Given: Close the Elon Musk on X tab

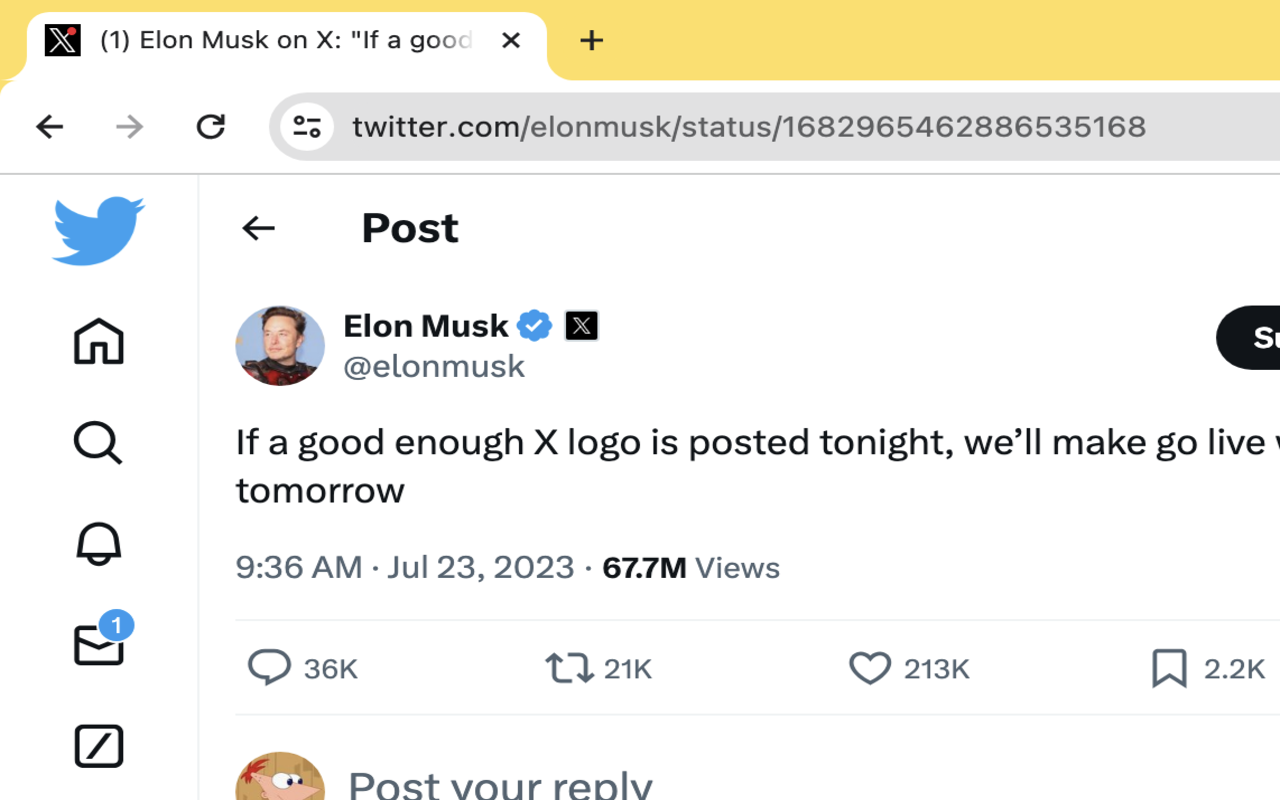Looking at the screenshot, I should tap(510, 40).
